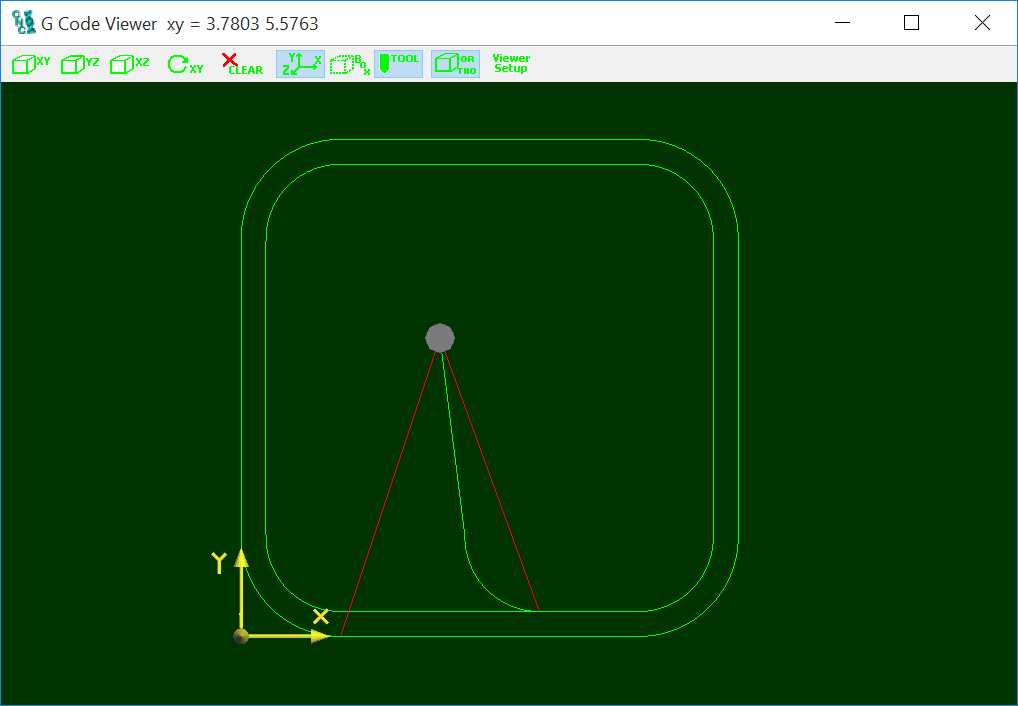Open the G Code Viewer title bar icon menu
Screen dimensions: 1018x706
point(23,23)
